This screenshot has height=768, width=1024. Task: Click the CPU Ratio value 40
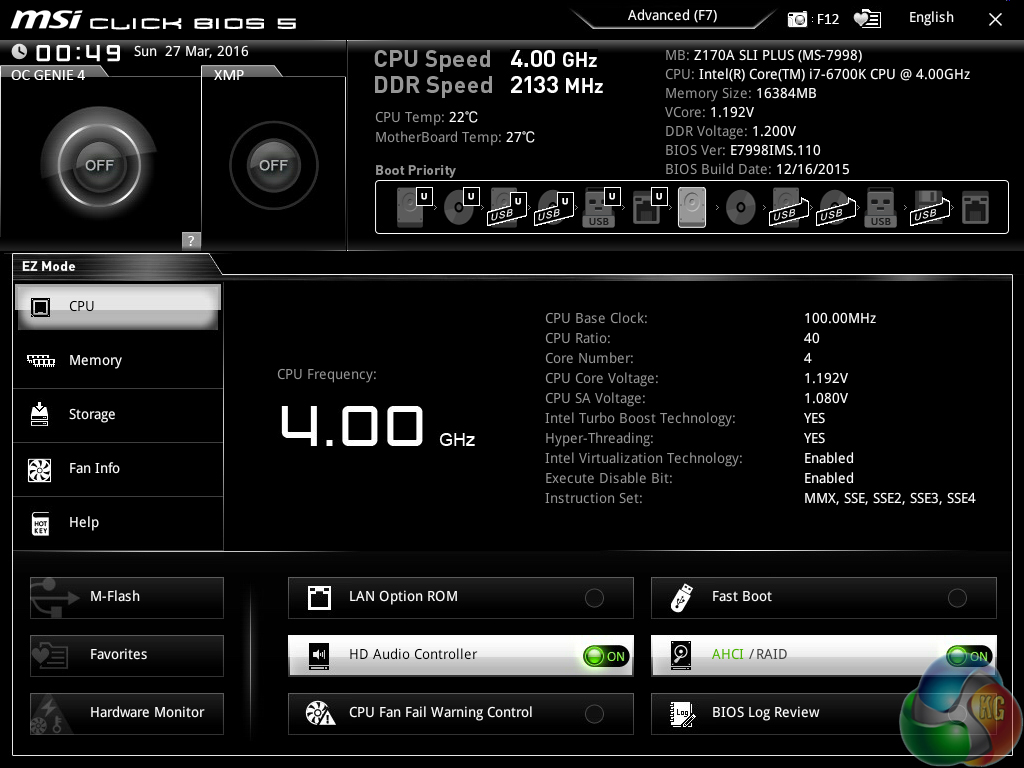click(811, 338)
